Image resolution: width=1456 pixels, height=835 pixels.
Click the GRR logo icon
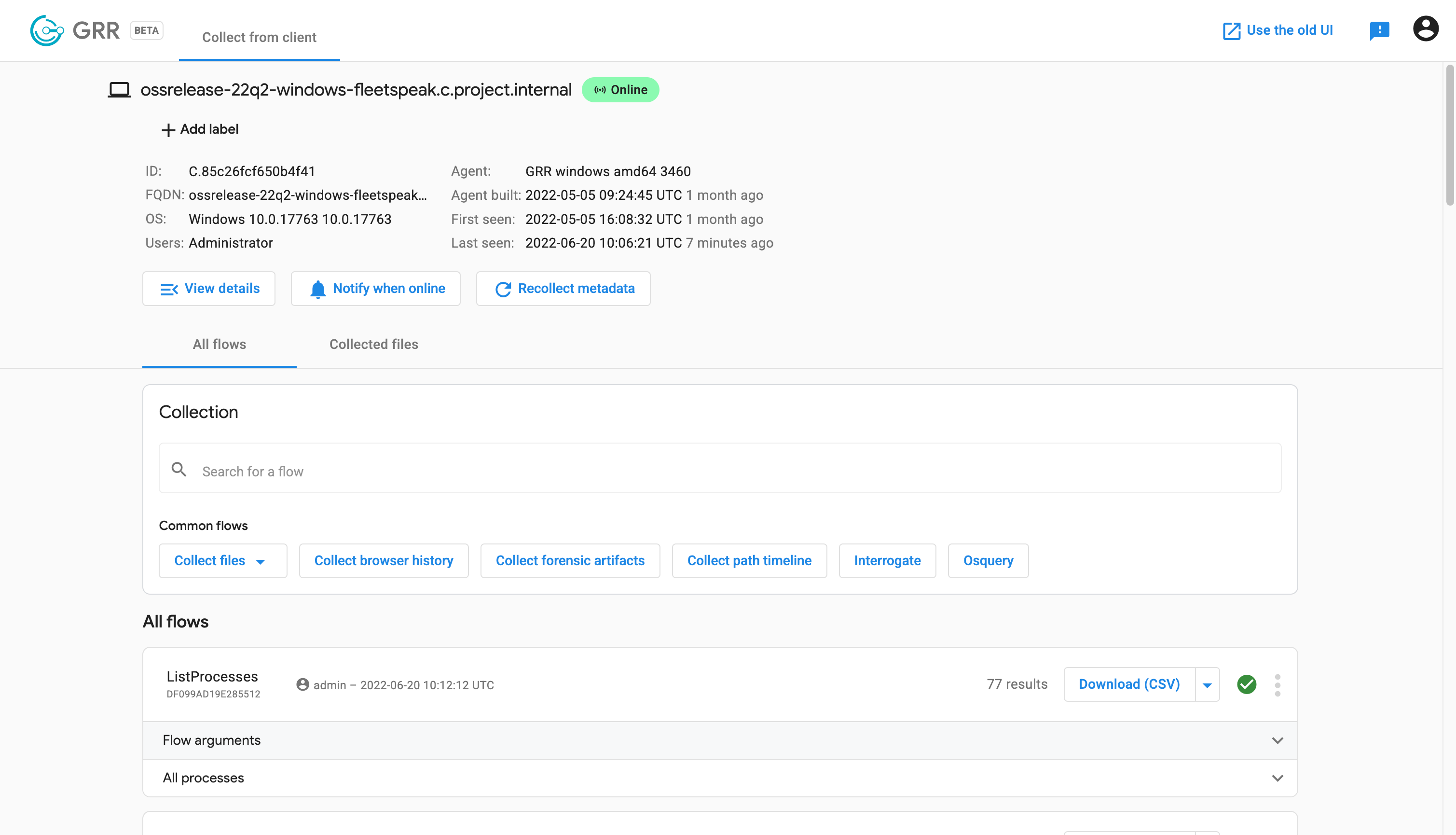point(46,30)
